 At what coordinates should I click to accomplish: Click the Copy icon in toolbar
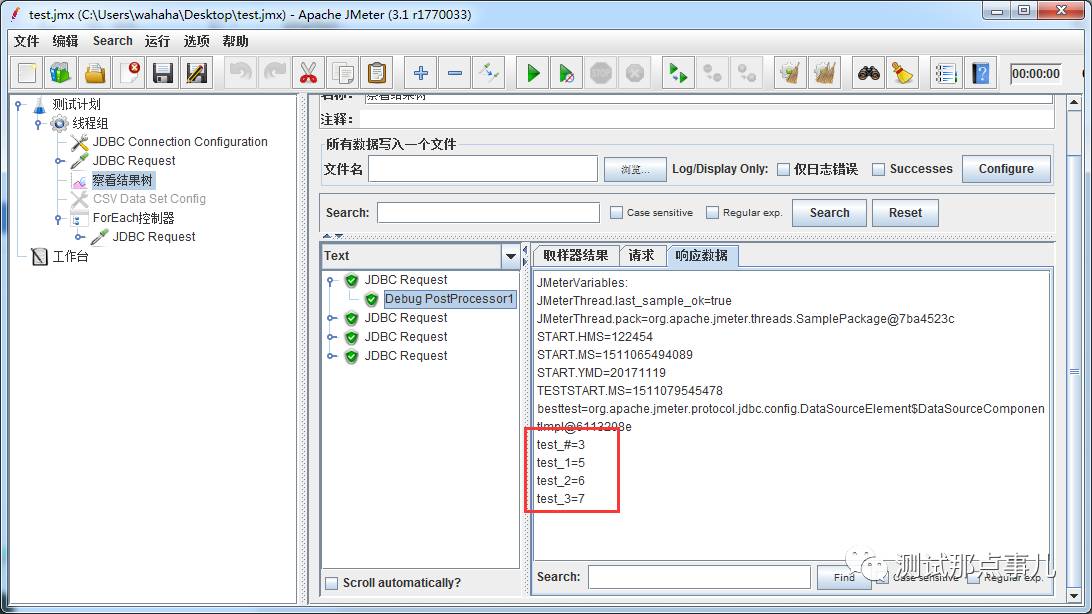tap(343, 73)
